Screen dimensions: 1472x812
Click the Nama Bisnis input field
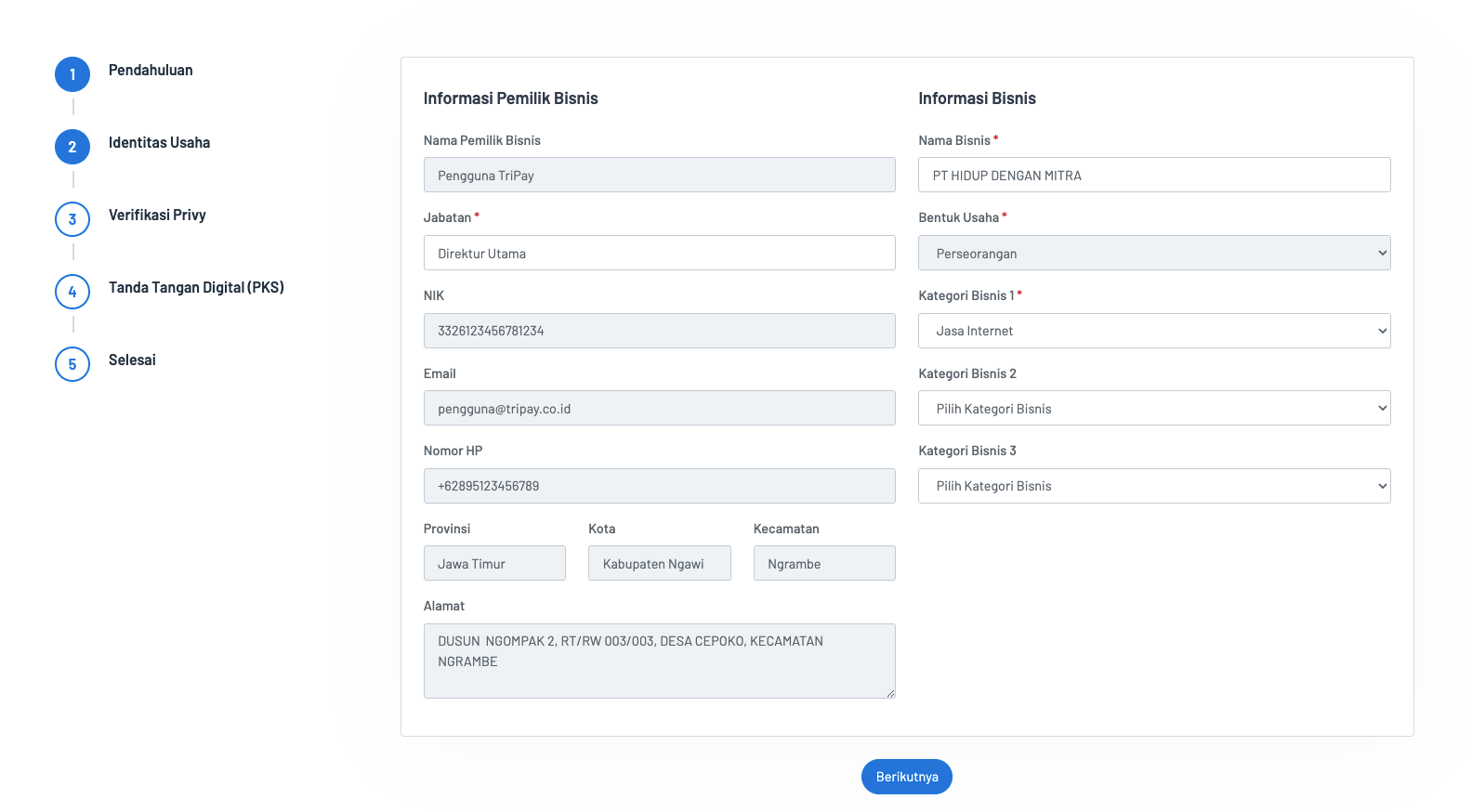point(1153,175)
